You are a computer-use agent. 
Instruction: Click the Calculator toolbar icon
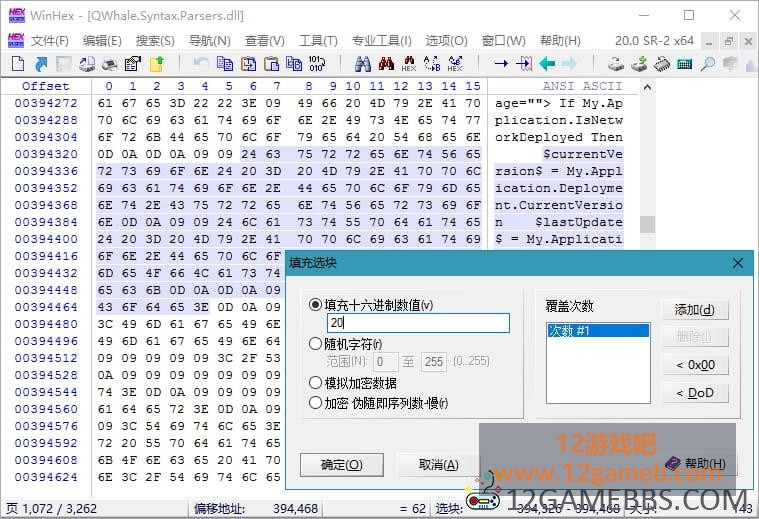pyautogui.click(x=684, y=64)
